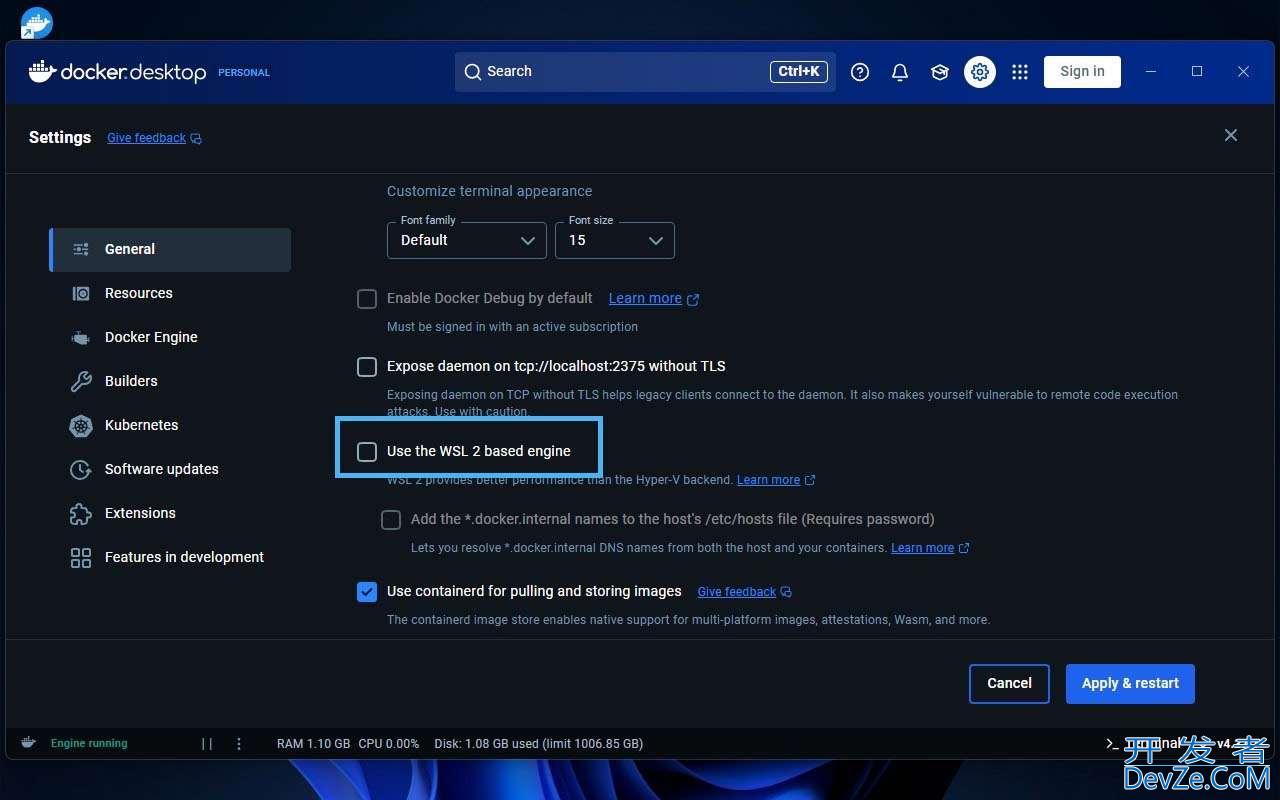
Task: Open the status bar three-dot menu
Action: click(239, 744)
